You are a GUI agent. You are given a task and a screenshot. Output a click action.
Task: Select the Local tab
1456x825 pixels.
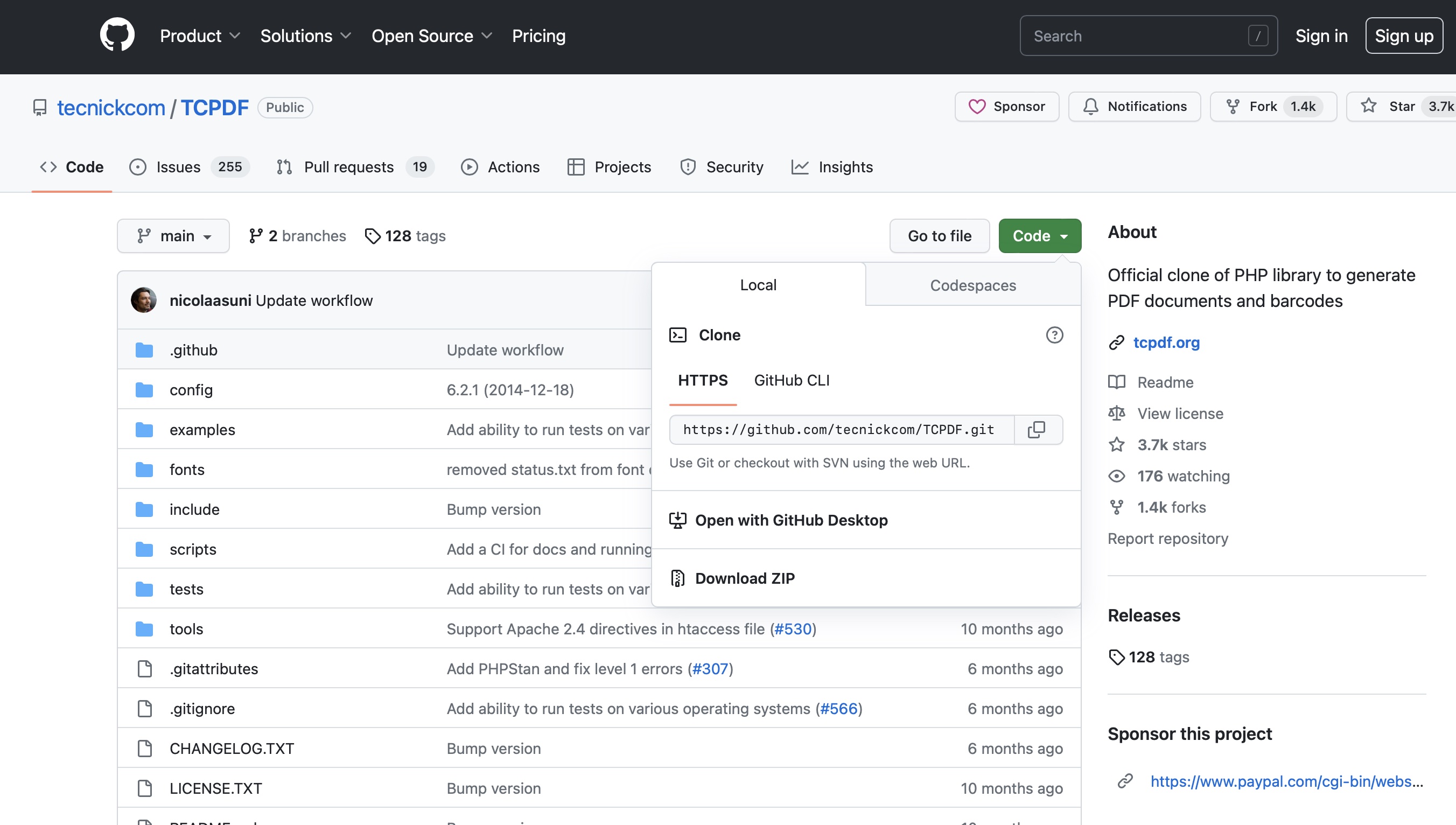[758, 284]
